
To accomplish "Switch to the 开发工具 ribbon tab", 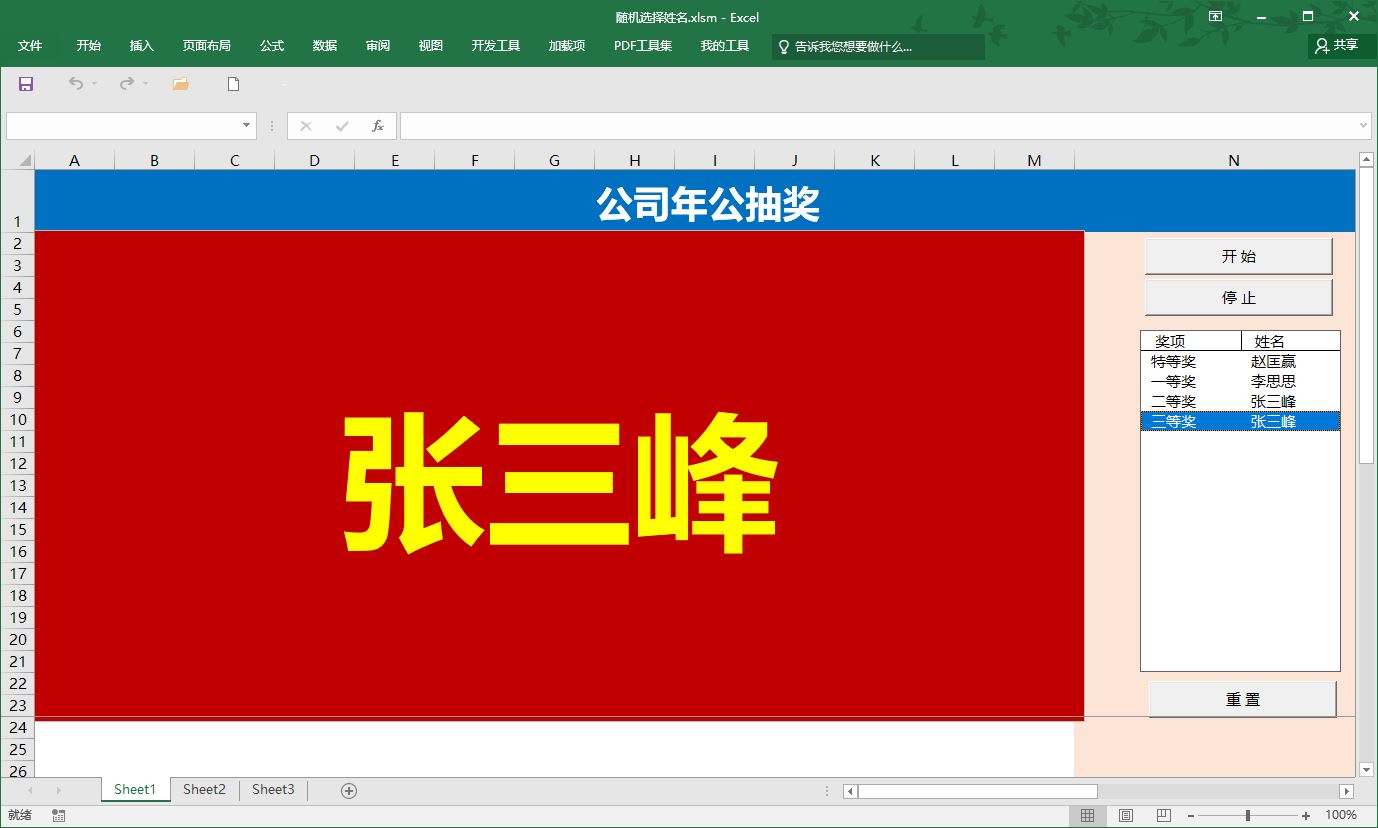I will click(x=496, y=46).
